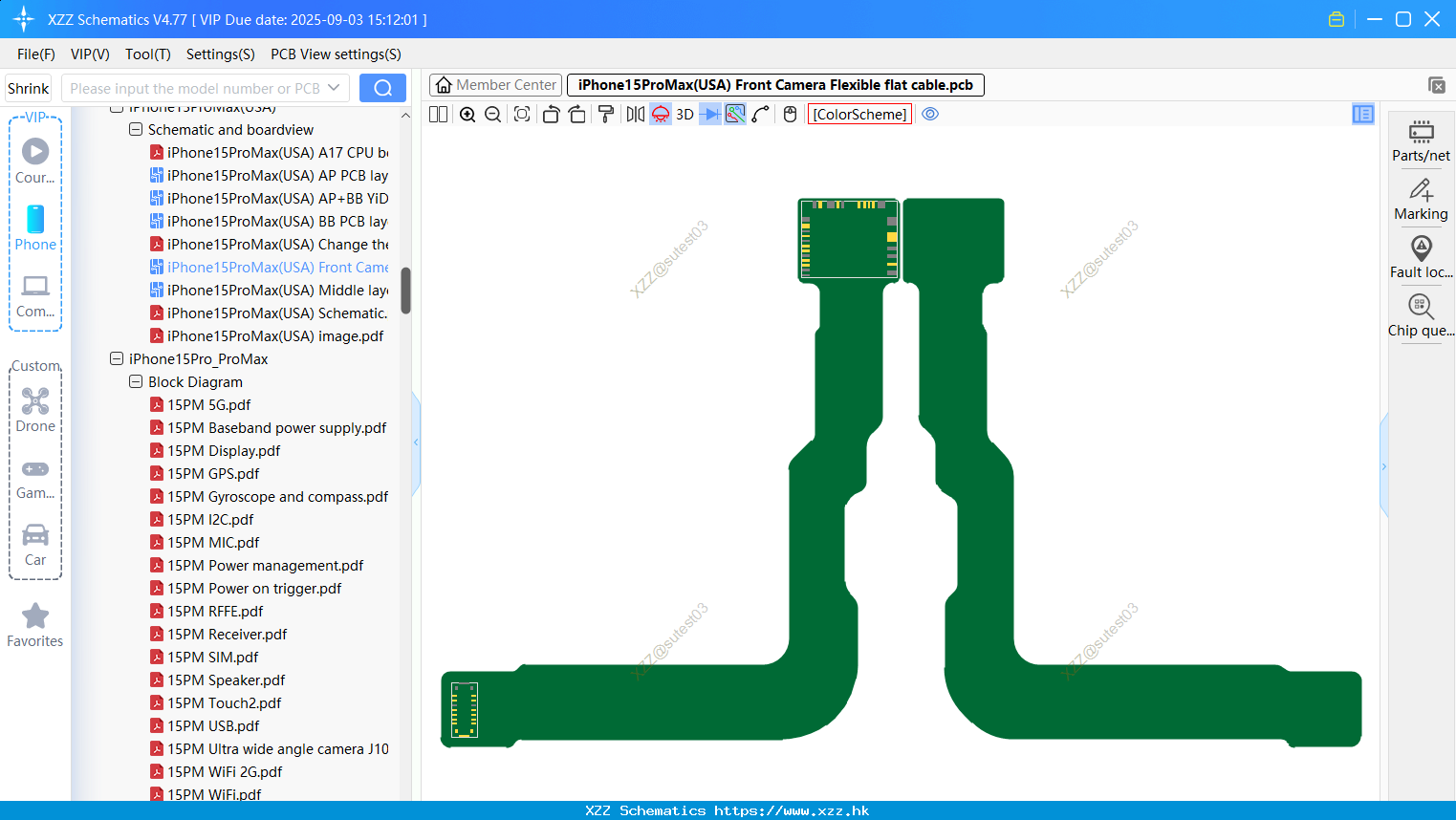
Task: Switch to the Member Center tab
Action: click(495, 85)
